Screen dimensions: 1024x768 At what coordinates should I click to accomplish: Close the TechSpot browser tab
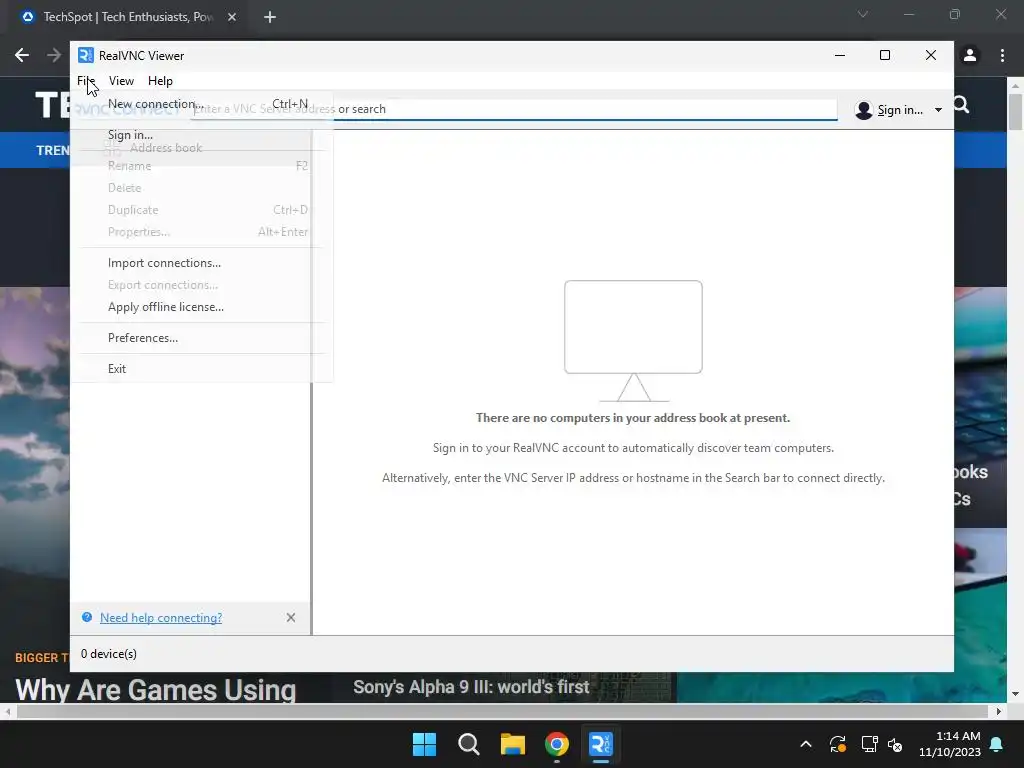[232, 17]
